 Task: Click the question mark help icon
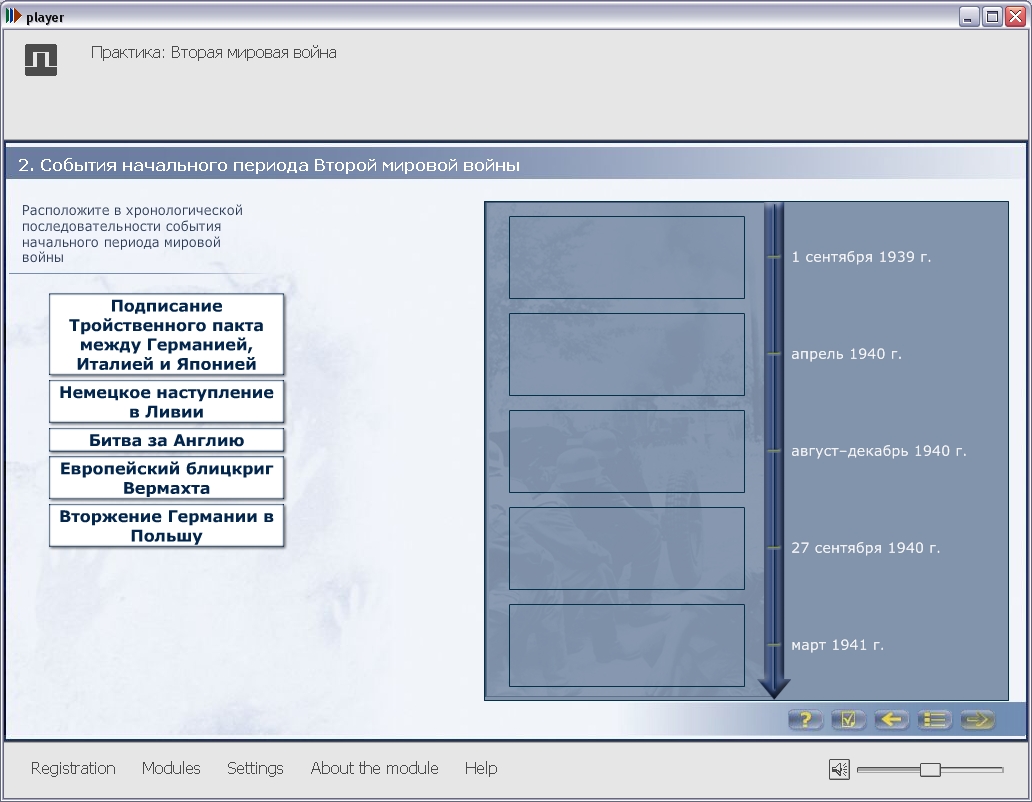tap(805, 720)
